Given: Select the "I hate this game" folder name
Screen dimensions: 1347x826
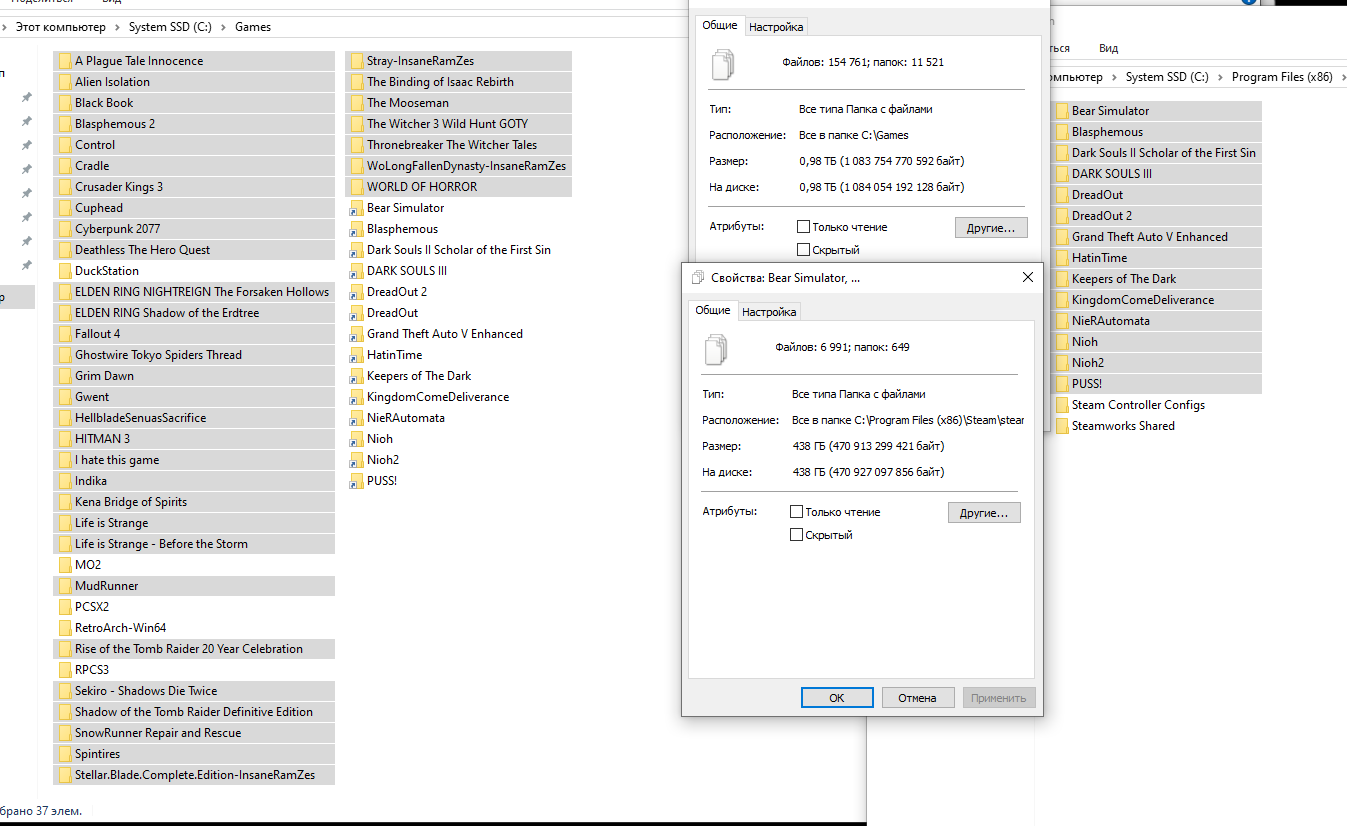Looking at the screenshot, I should pyautogui.click(x=117, y=460).
